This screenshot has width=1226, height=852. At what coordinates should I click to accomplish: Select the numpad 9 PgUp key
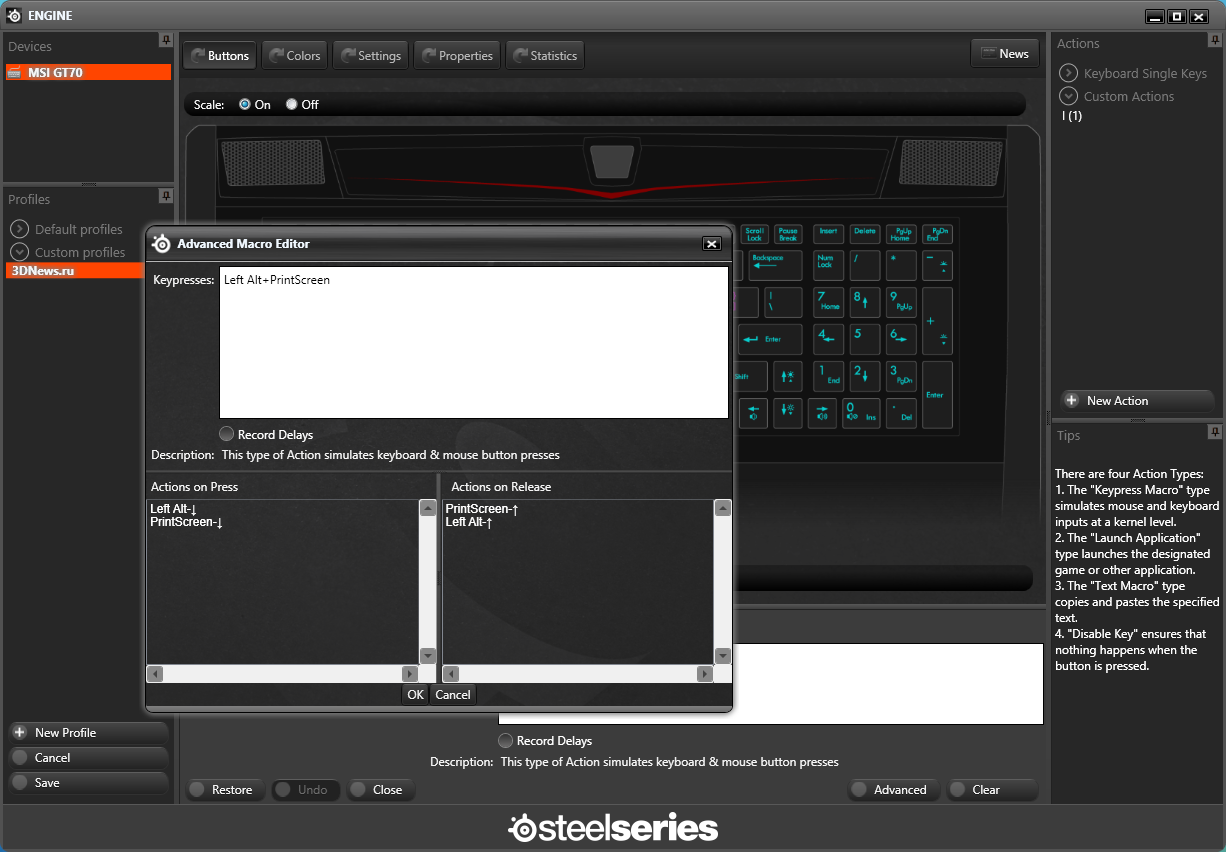point(901,301)
